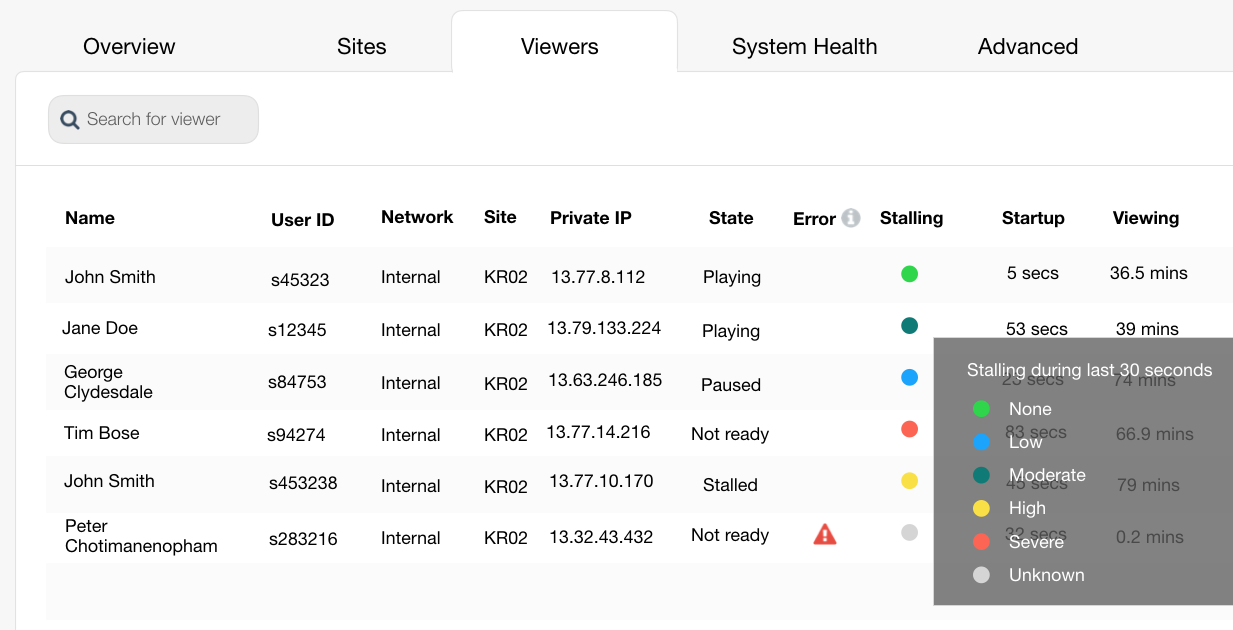Click the 39 mins viewing value
The image size is (1233, 630).
[1147, 329]
